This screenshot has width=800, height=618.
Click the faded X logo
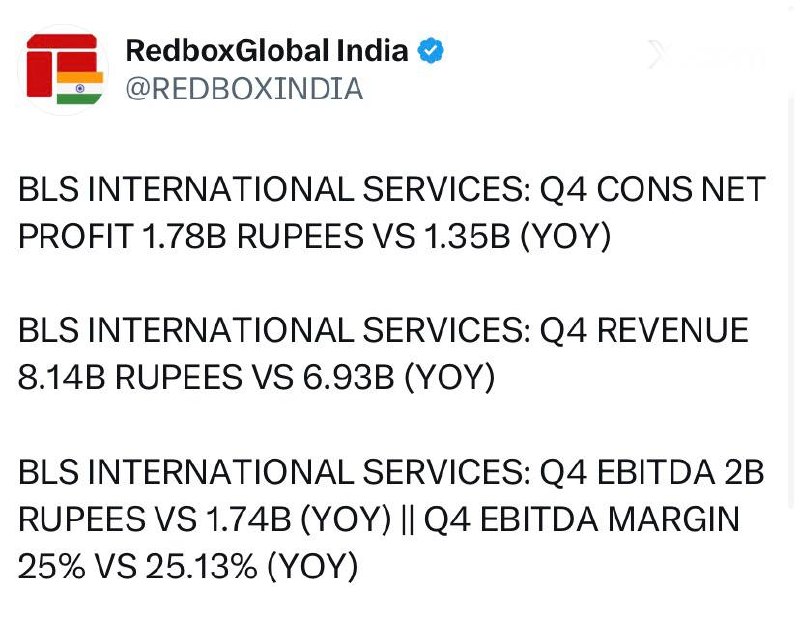tap(658, 54)
